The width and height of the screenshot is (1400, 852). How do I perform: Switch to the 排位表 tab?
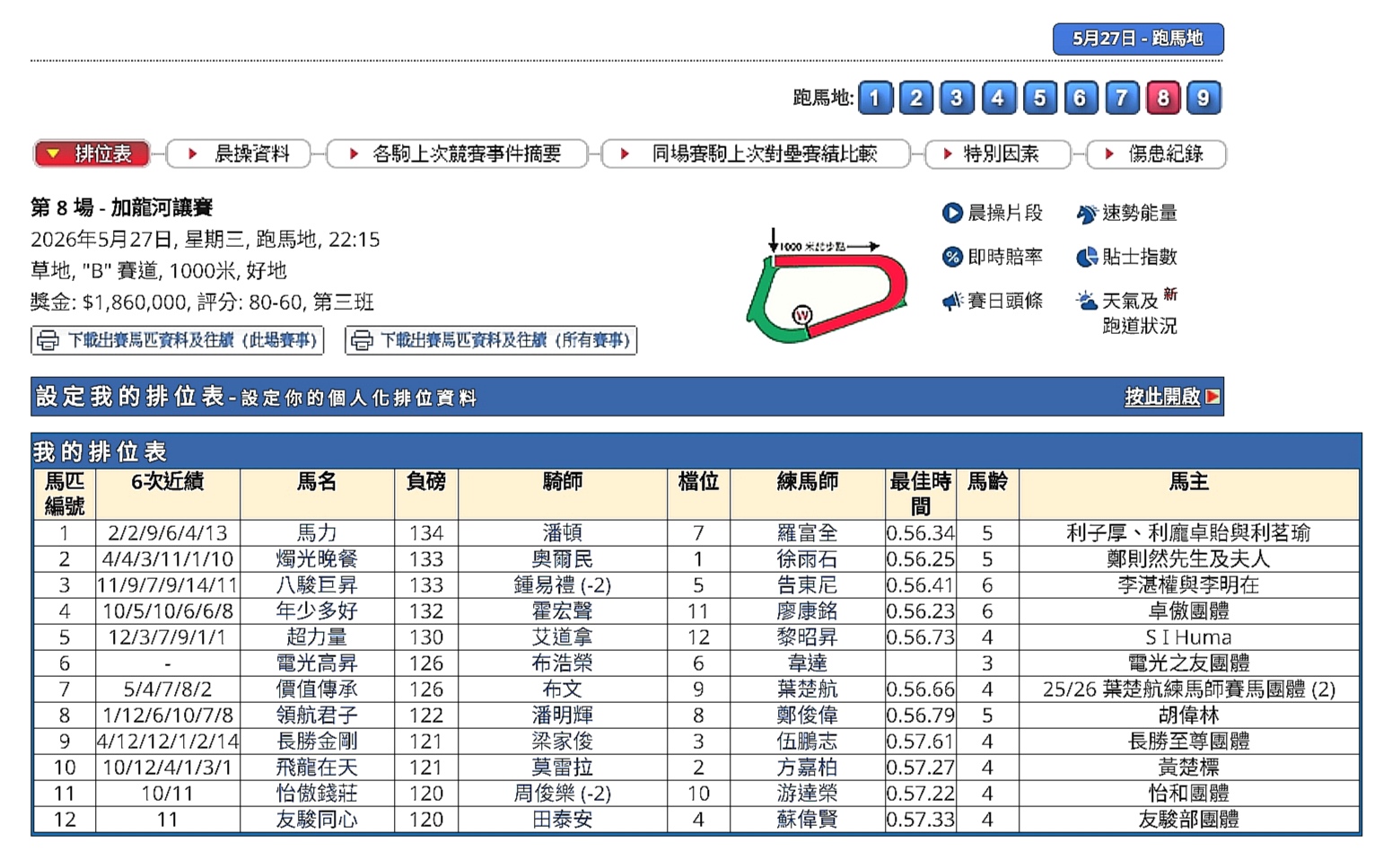pyautogui.click(x=92, y=154)
